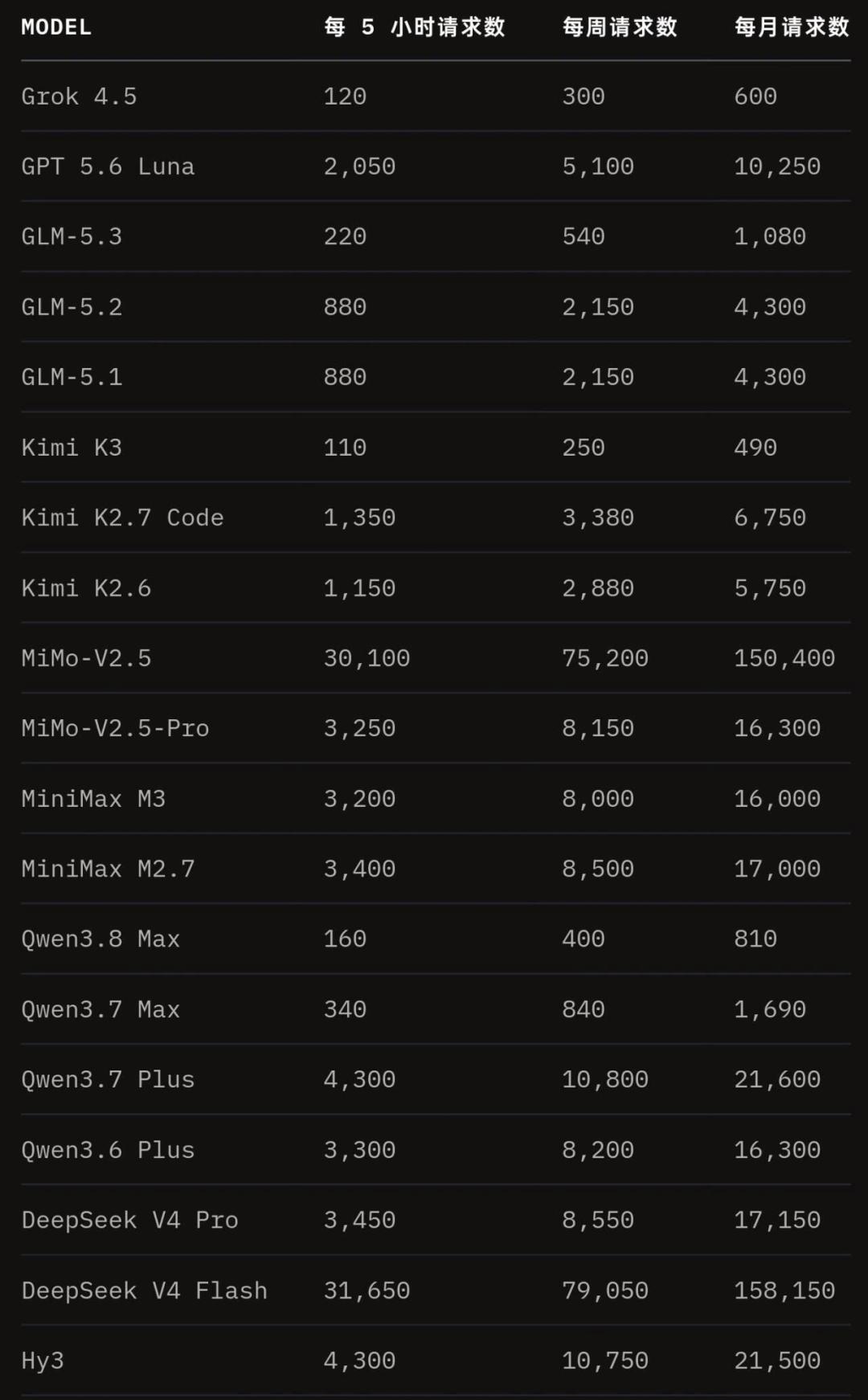Select the DeepSeek V4 Flash row label
The width and height of the screenshot is (868, 1400).
144,1291
